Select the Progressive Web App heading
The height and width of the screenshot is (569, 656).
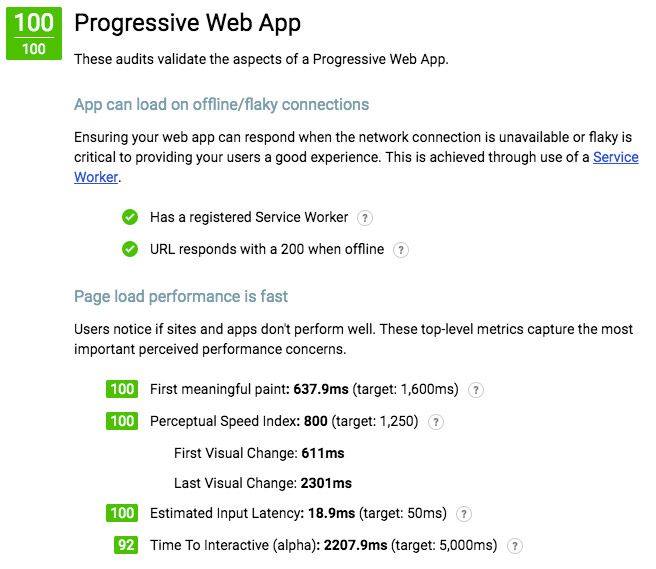[187, 23]
